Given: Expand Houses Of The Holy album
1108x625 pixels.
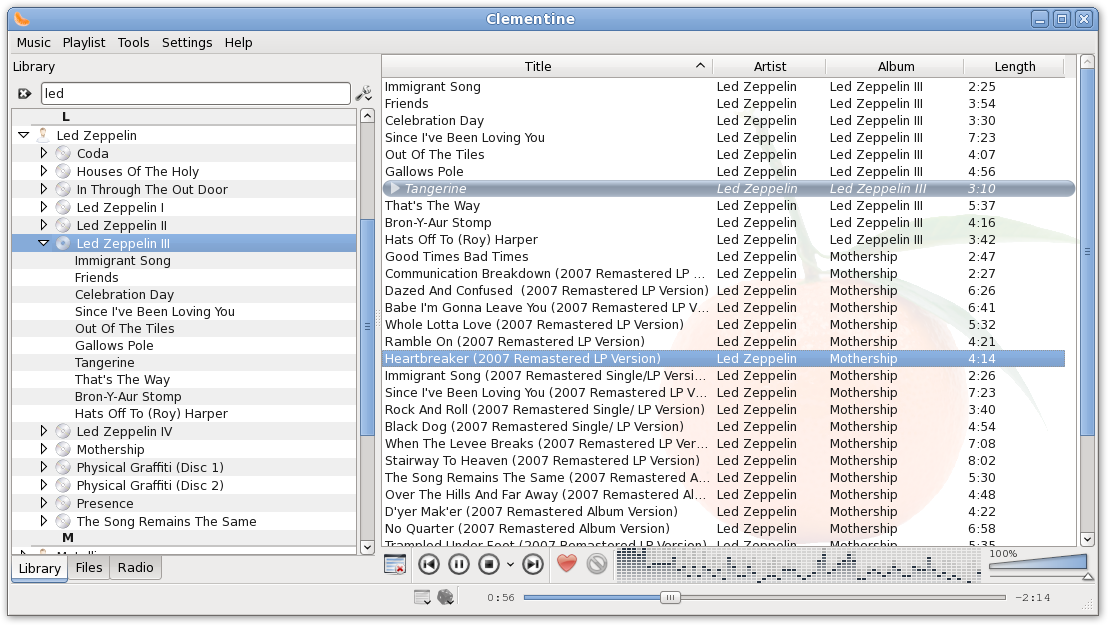Looking at the screenshot, I should coord(44,171).
